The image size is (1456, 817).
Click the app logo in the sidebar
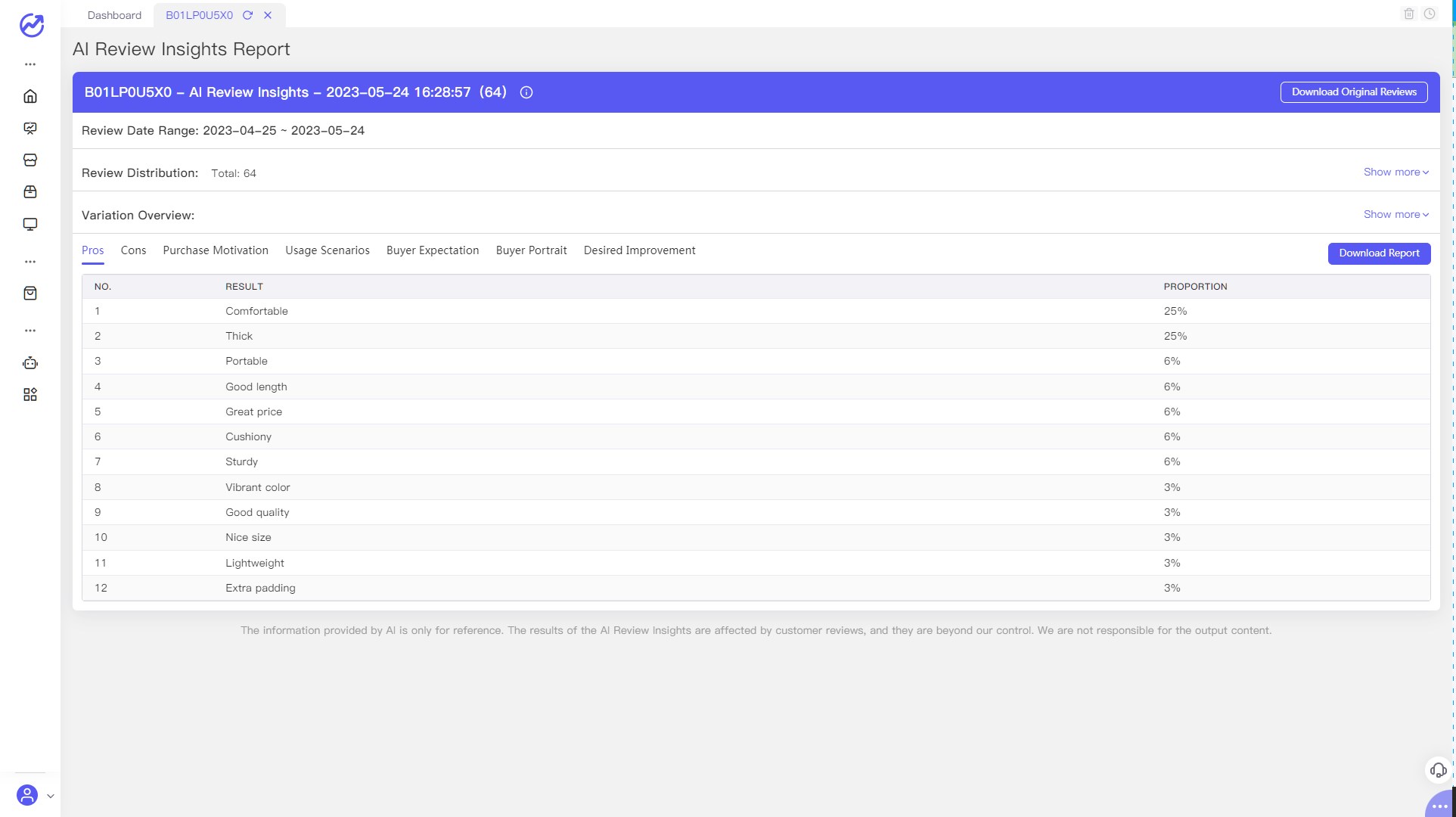pos(31,25)
